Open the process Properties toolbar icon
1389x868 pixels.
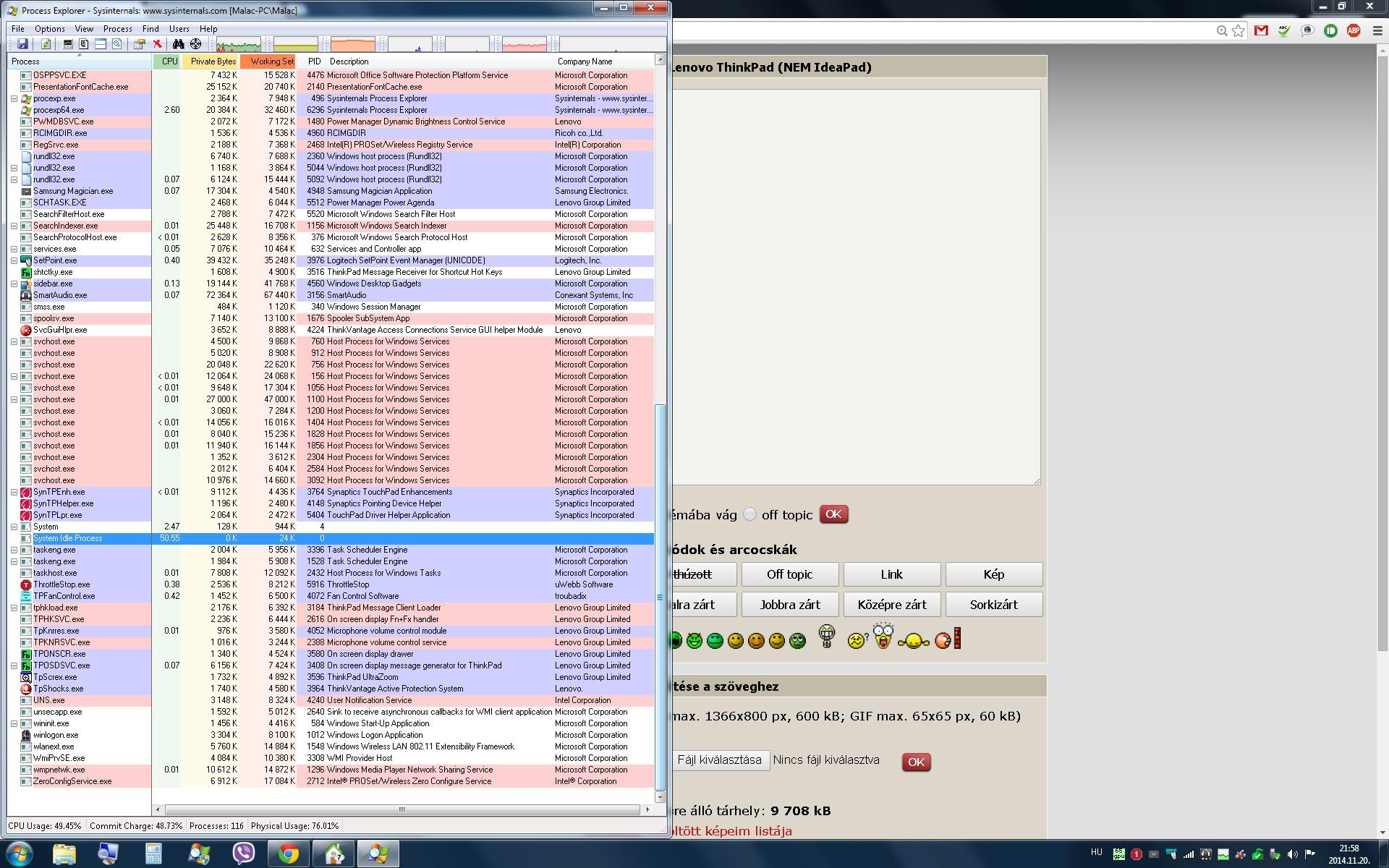(140, 44)
